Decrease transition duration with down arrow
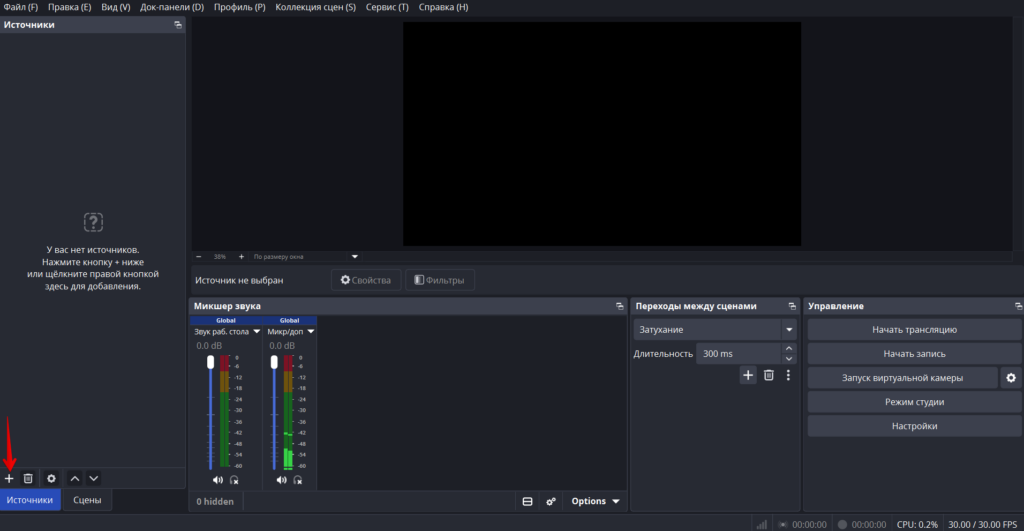This screenshot has width=1024, height=531. click(x=789, y=359)
